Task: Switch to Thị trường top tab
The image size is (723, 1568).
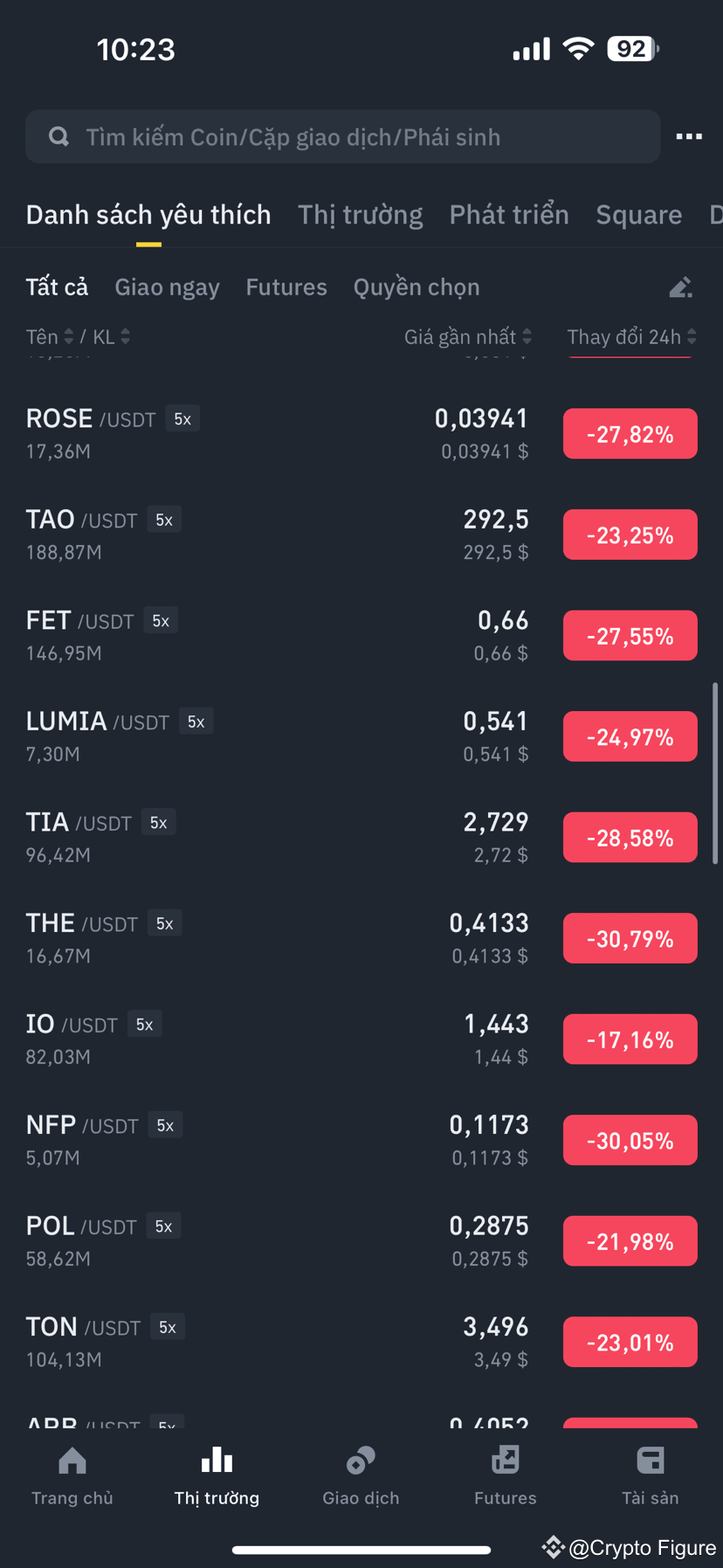Action: pyautogui.click(x=361, y=215)
